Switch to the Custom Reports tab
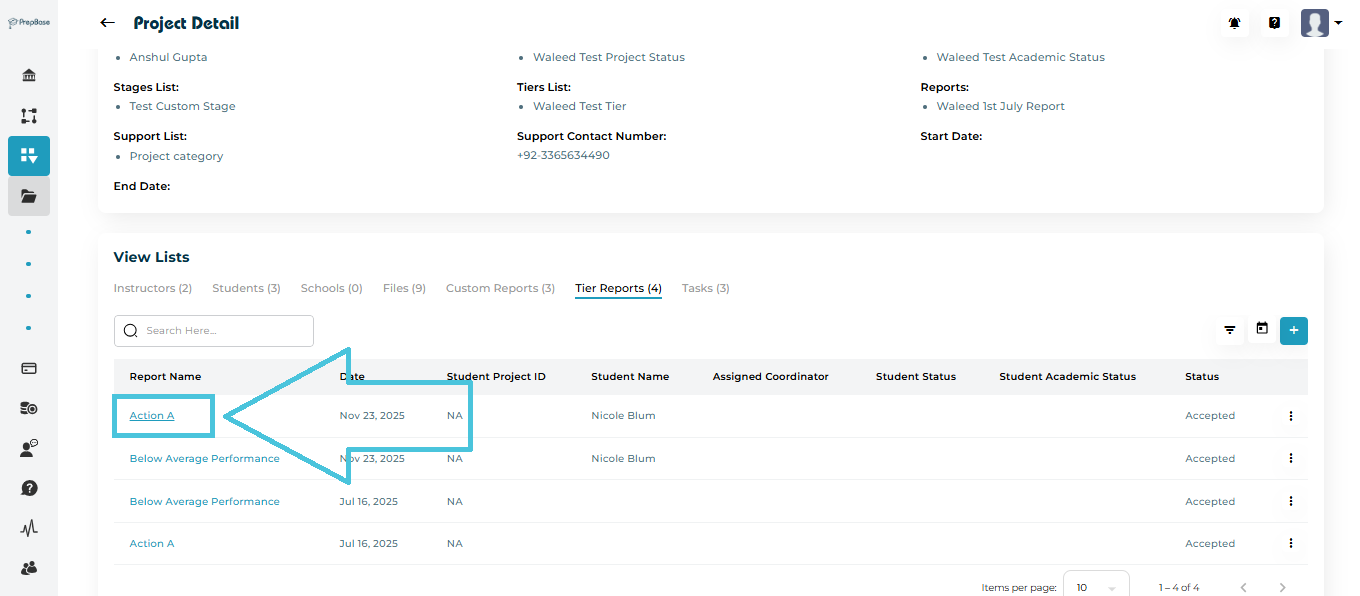 coord(500,288)
